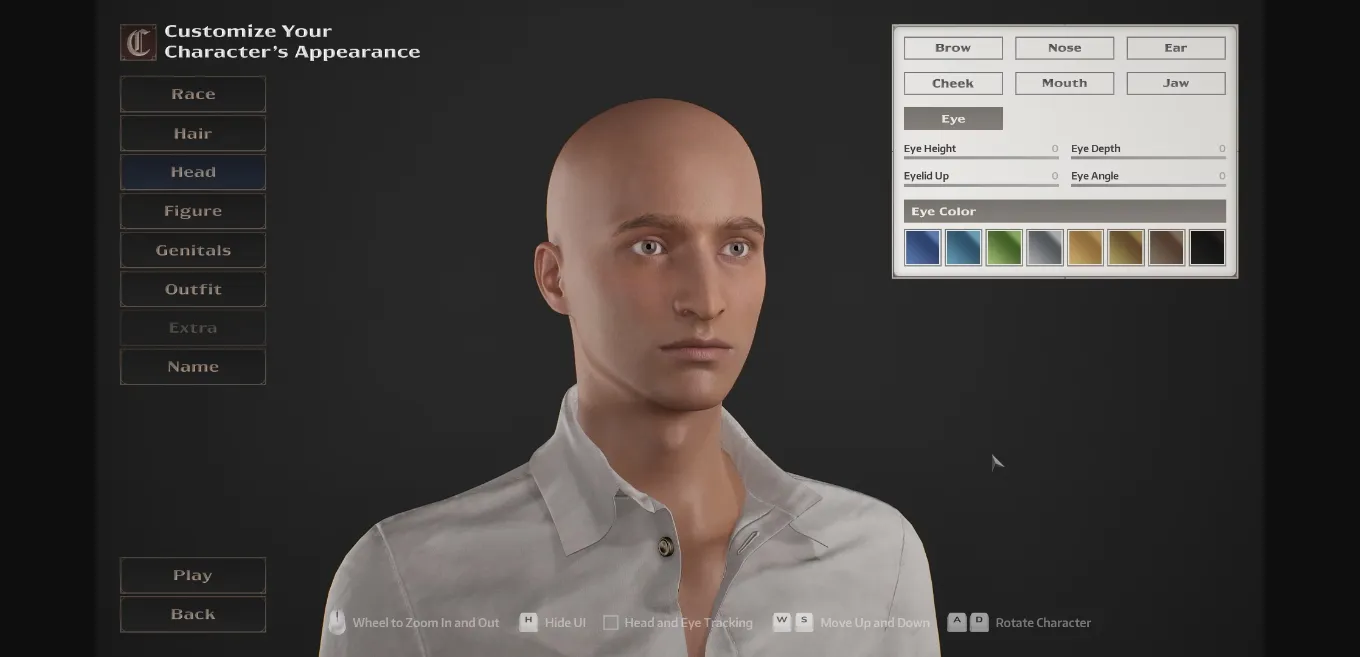
Task: Go to the Outfit category
Action: point(193,289)
